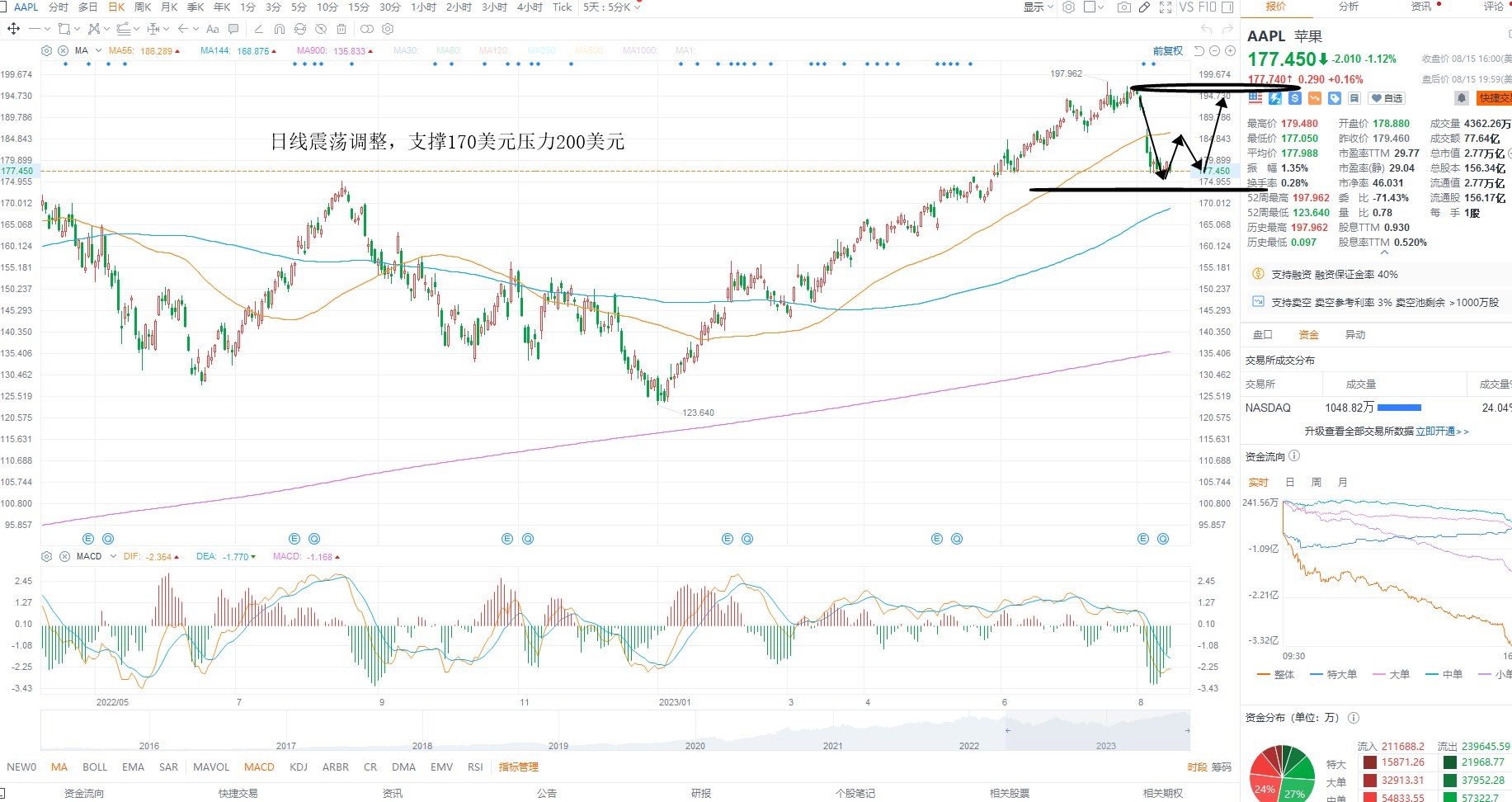Click the 123.640 low price label
The height and width of the screenshot is (802, 1512).
pos(698,413)
